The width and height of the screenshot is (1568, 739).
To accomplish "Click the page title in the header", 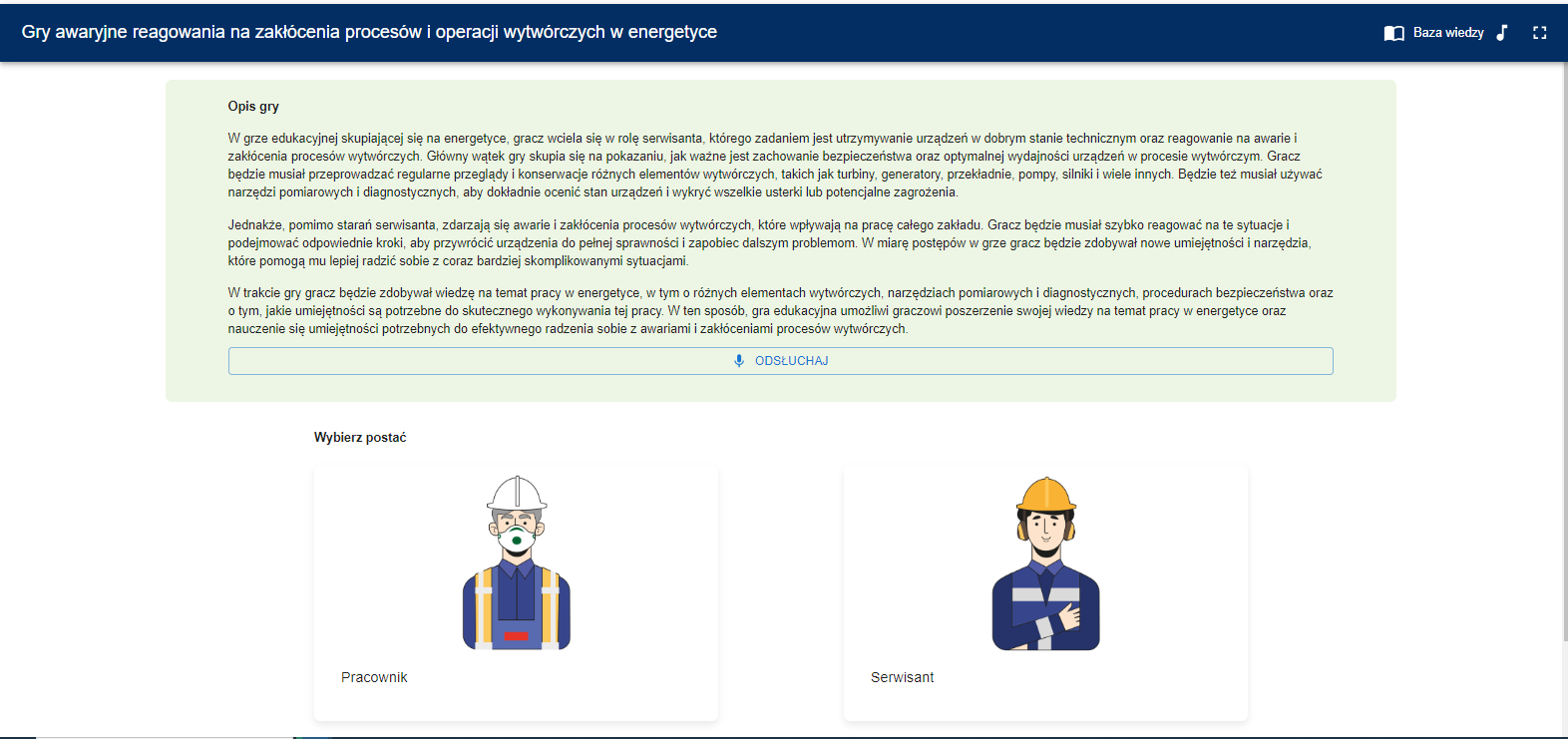I will tap(369, 32).
